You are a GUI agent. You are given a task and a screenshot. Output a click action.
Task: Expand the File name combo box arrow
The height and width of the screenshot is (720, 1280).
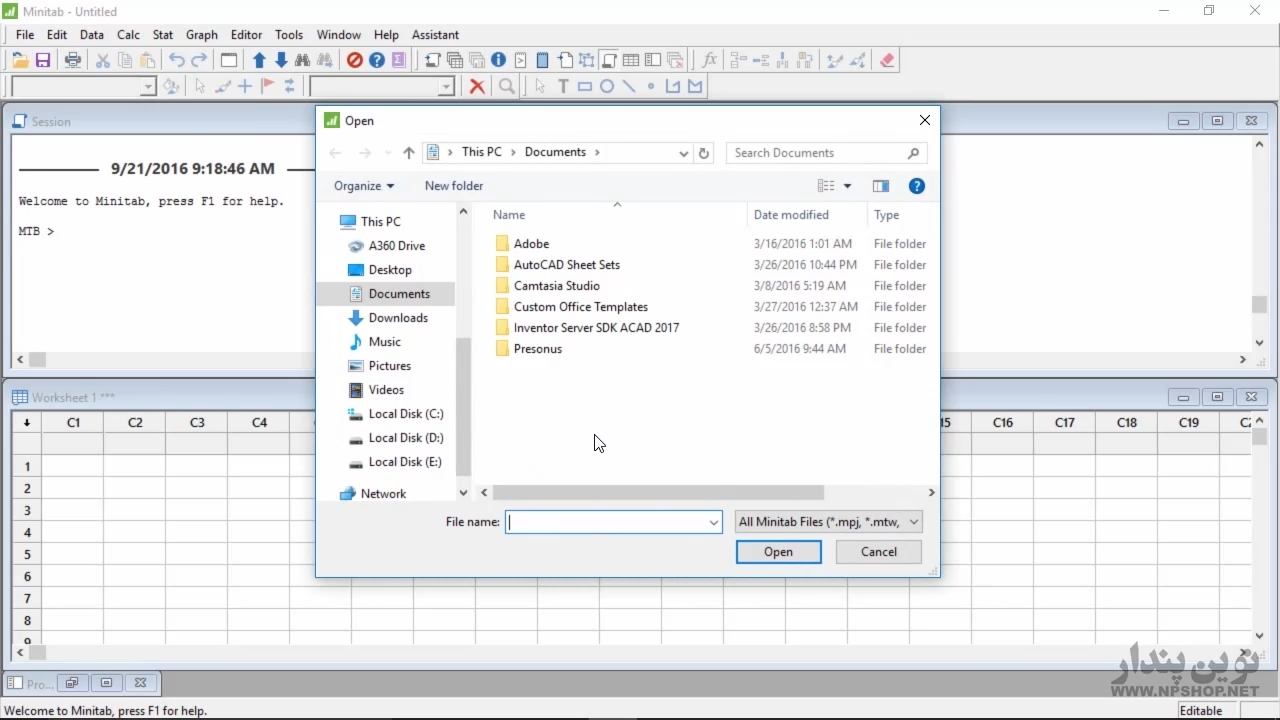(713, 522)
